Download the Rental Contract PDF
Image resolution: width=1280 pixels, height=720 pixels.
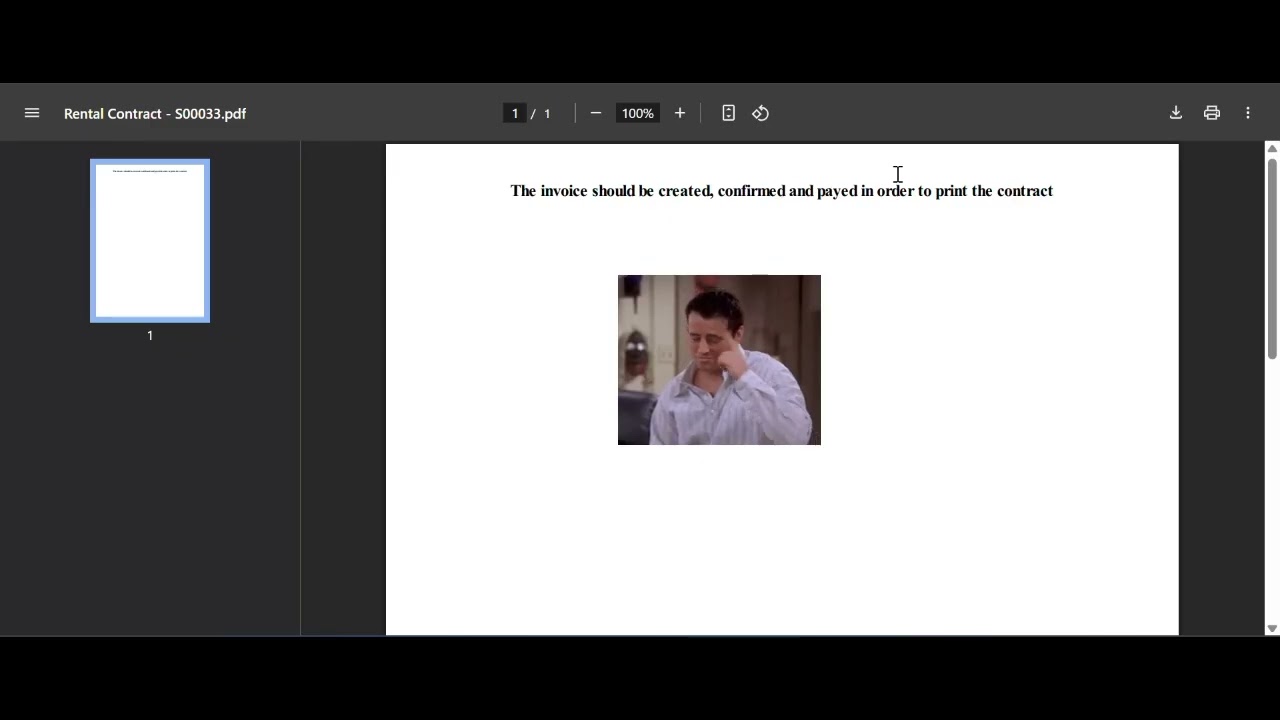tap(1176, 113)
